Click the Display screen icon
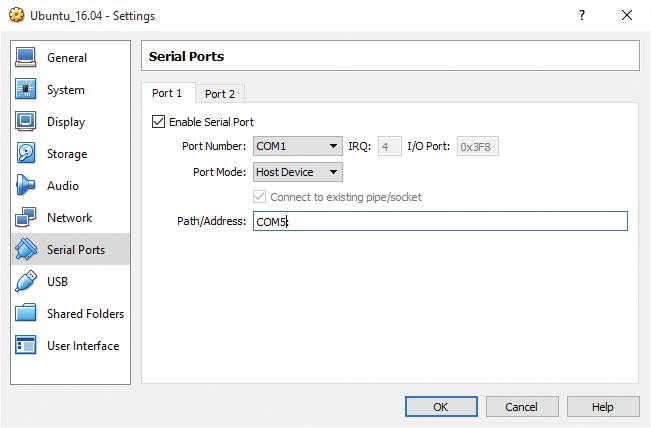The image size is (651, 428). click(x=26, y=121)
